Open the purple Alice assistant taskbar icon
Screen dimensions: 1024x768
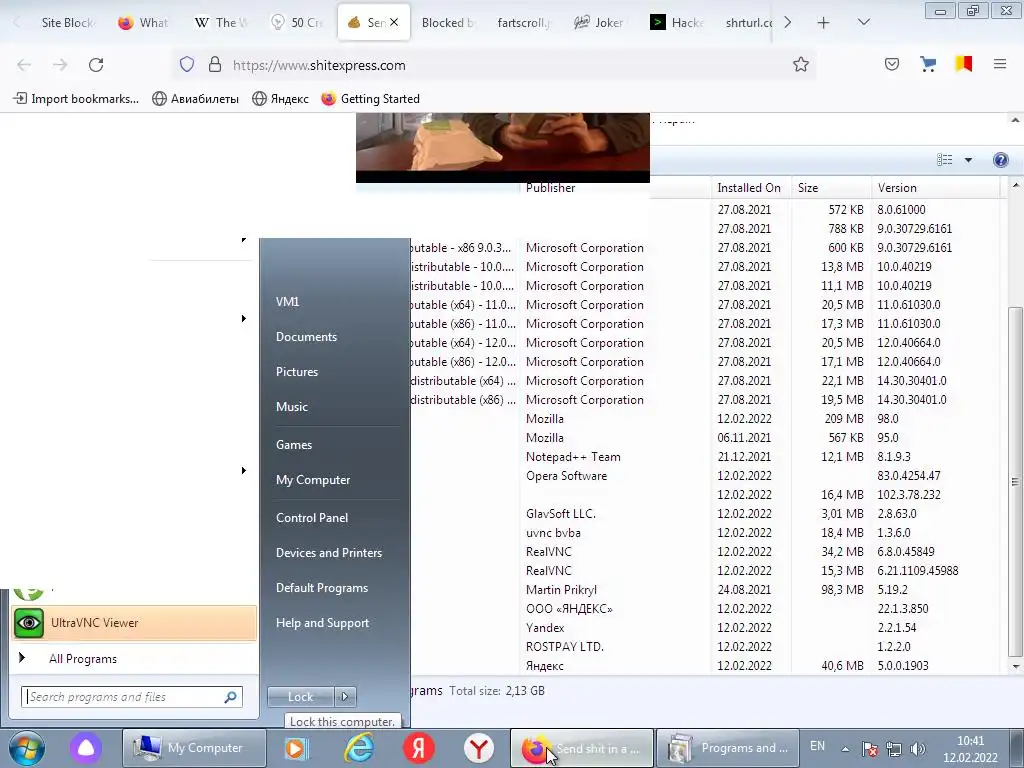tap(86, 748)
